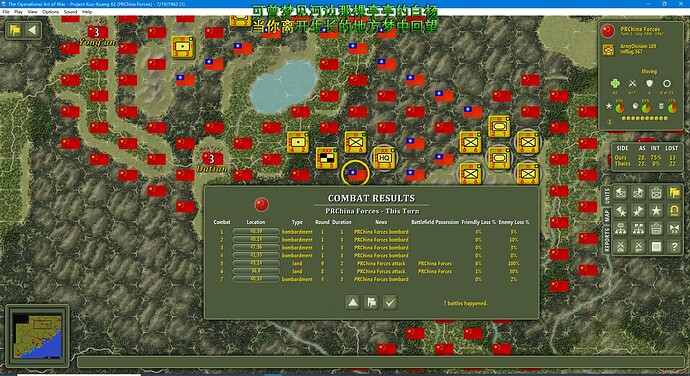Viewport: 690px width, 376px height.
Task: Click the yellow arch icon in button grid
Action: coord(674,210)
